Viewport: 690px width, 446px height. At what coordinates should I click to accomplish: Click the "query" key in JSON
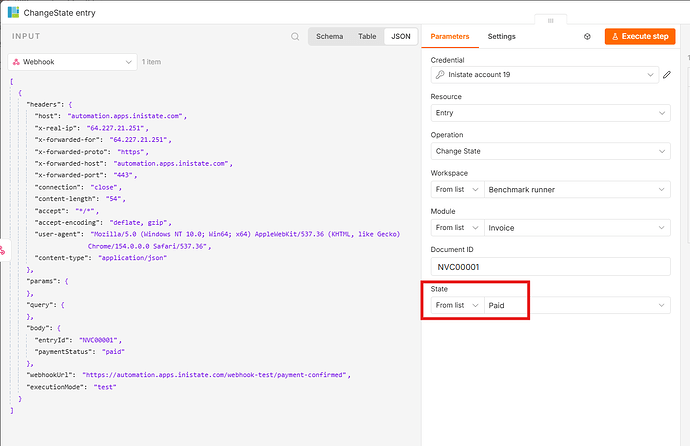click(x=41, y=305)
